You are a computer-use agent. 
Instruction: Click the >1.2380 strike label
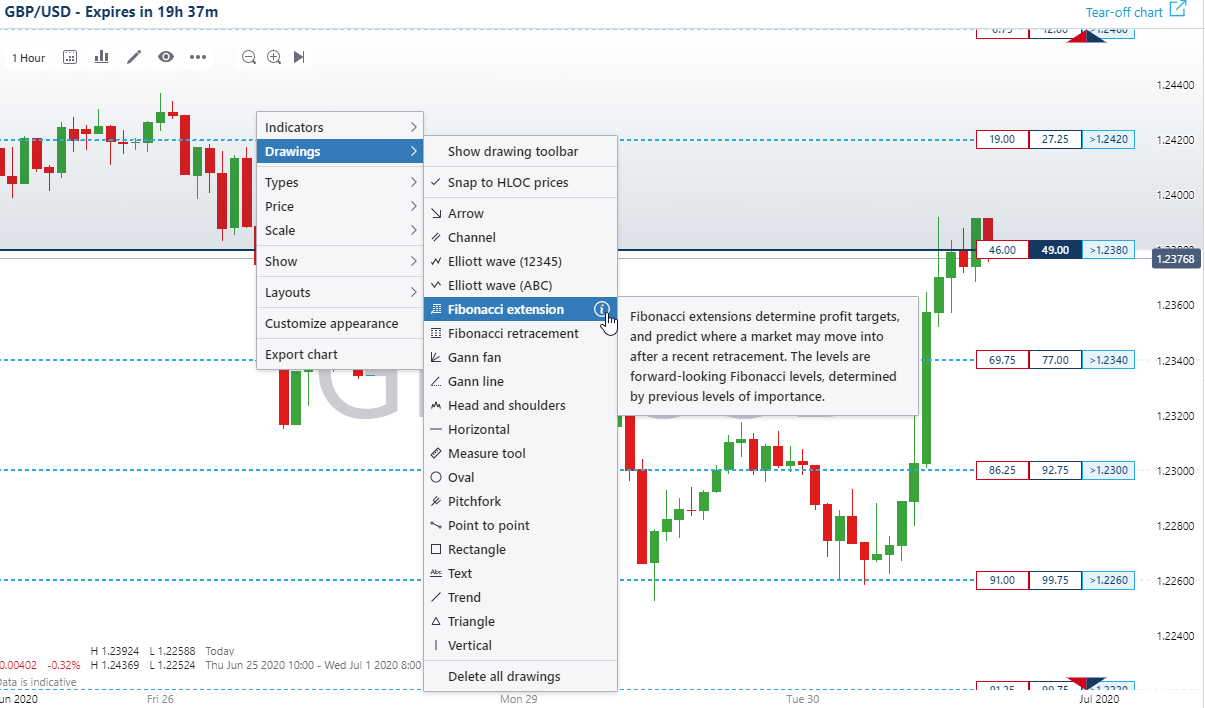click(x=1108, y=250)
